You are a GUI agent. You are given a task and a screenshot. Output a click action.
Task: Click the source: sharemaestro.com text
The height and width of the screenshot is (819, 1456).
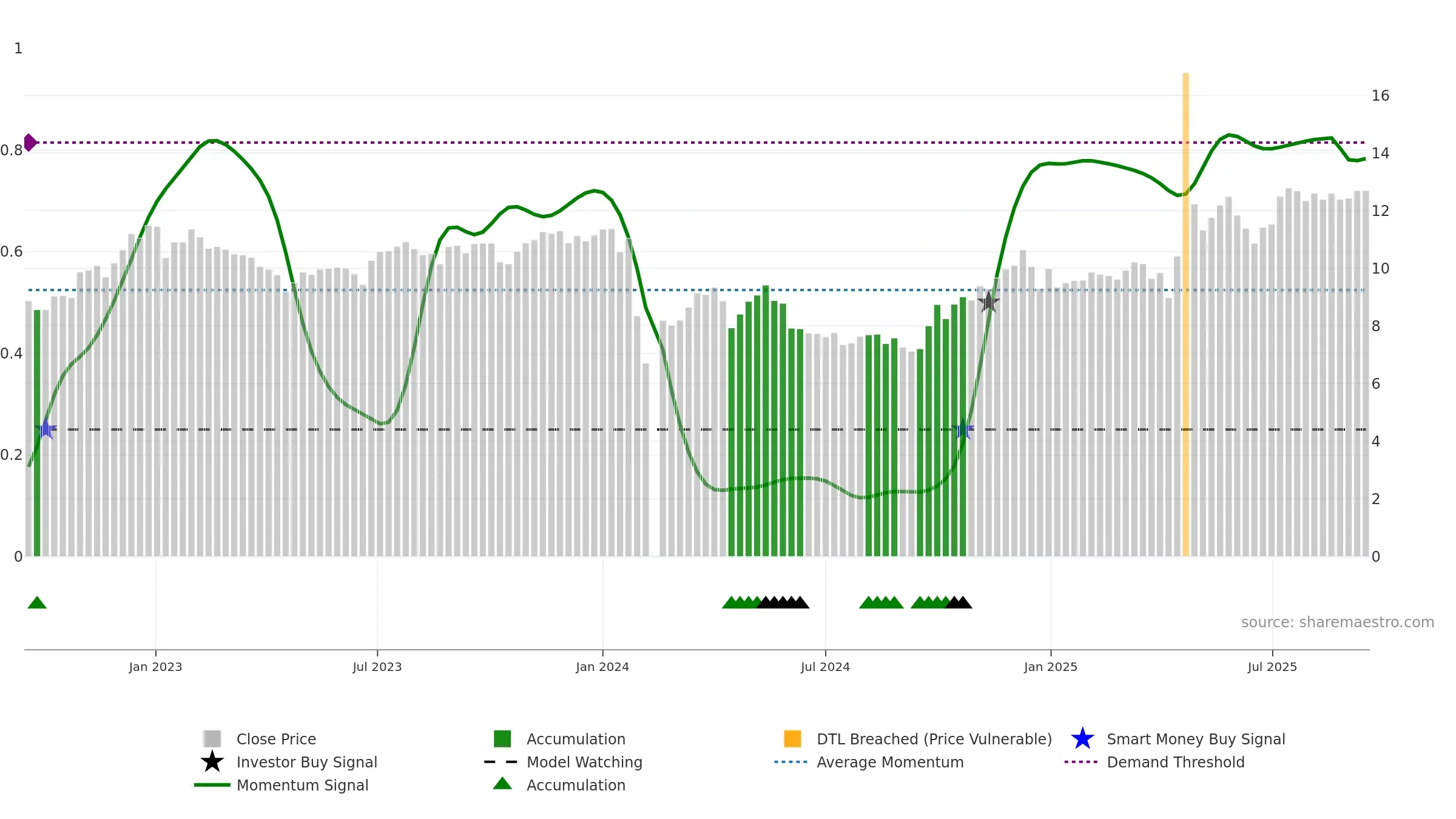[1338, 622]
